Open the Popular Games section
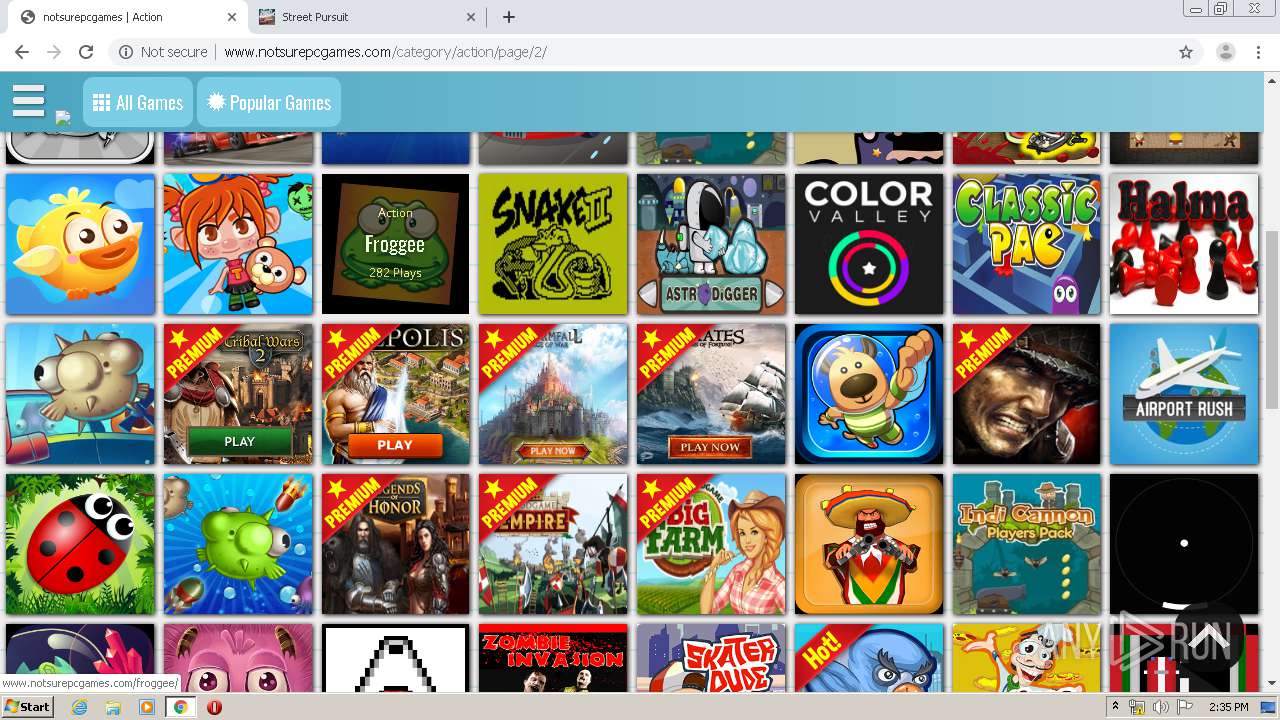The height and width of the screenshot is (720, 1280). coord(269,103)
